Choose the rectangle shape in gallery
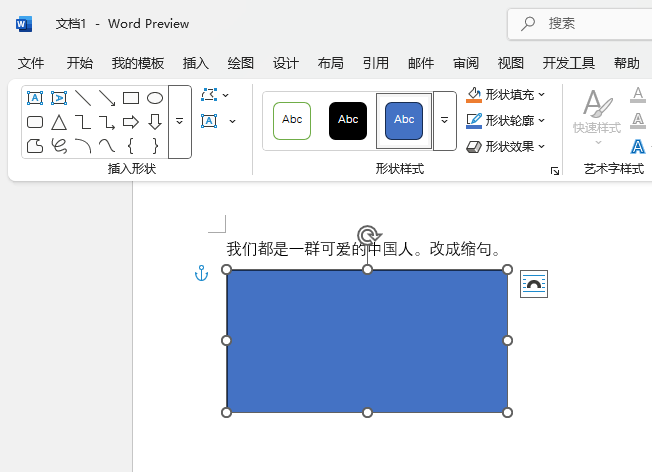 pyautogui.click(x=131, y=98)
